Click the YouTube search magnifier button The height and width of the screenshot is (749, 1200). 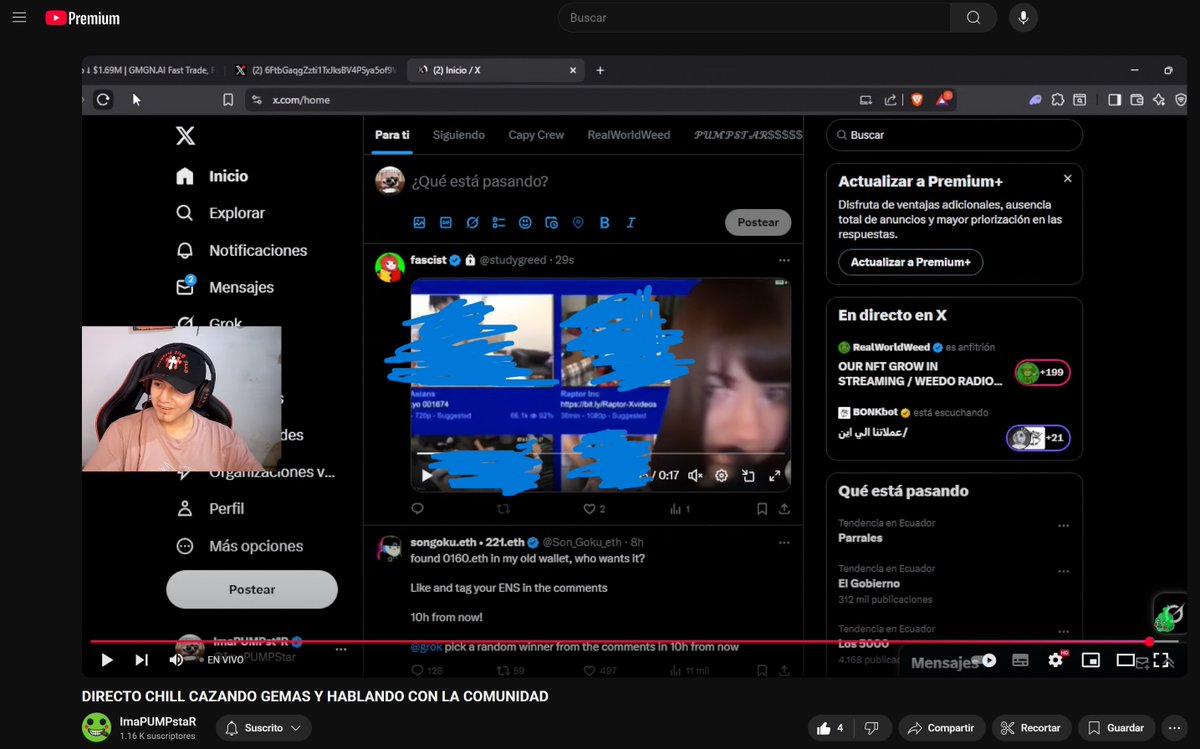(x=973, y=17)
